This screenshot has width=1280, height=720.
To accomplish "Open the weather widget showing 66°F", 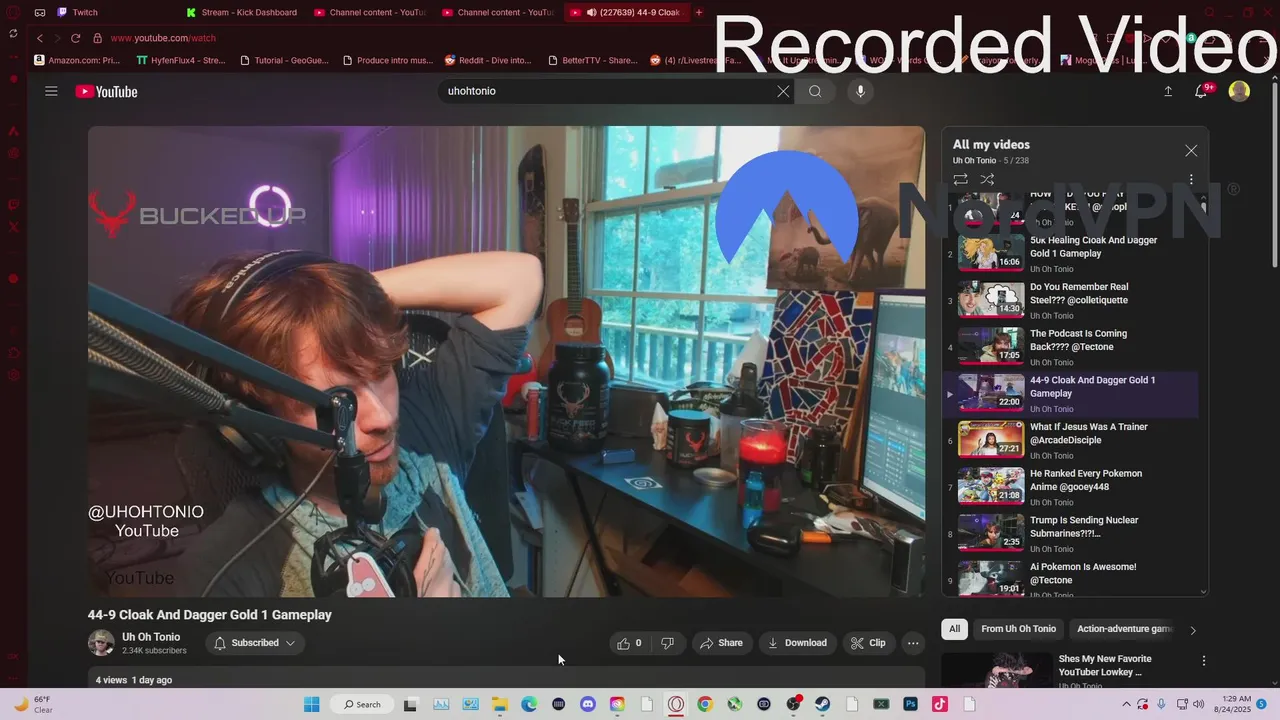I will click(32, 704).
